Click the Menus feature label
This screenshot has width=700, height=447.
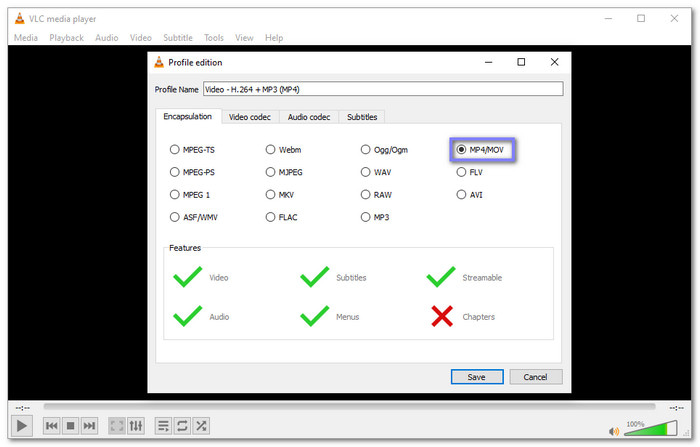[x=347, y=317]
